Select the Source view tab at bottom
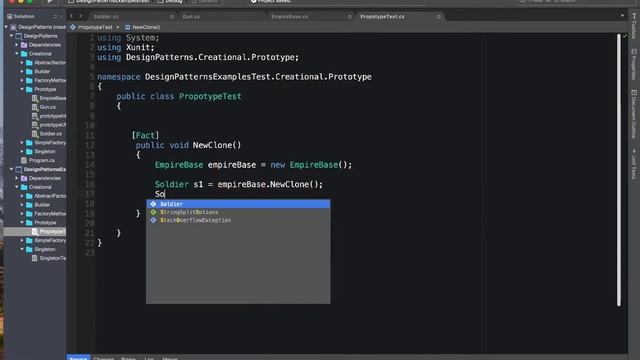This screenshot has width=640, height=360. coord(78,358)
